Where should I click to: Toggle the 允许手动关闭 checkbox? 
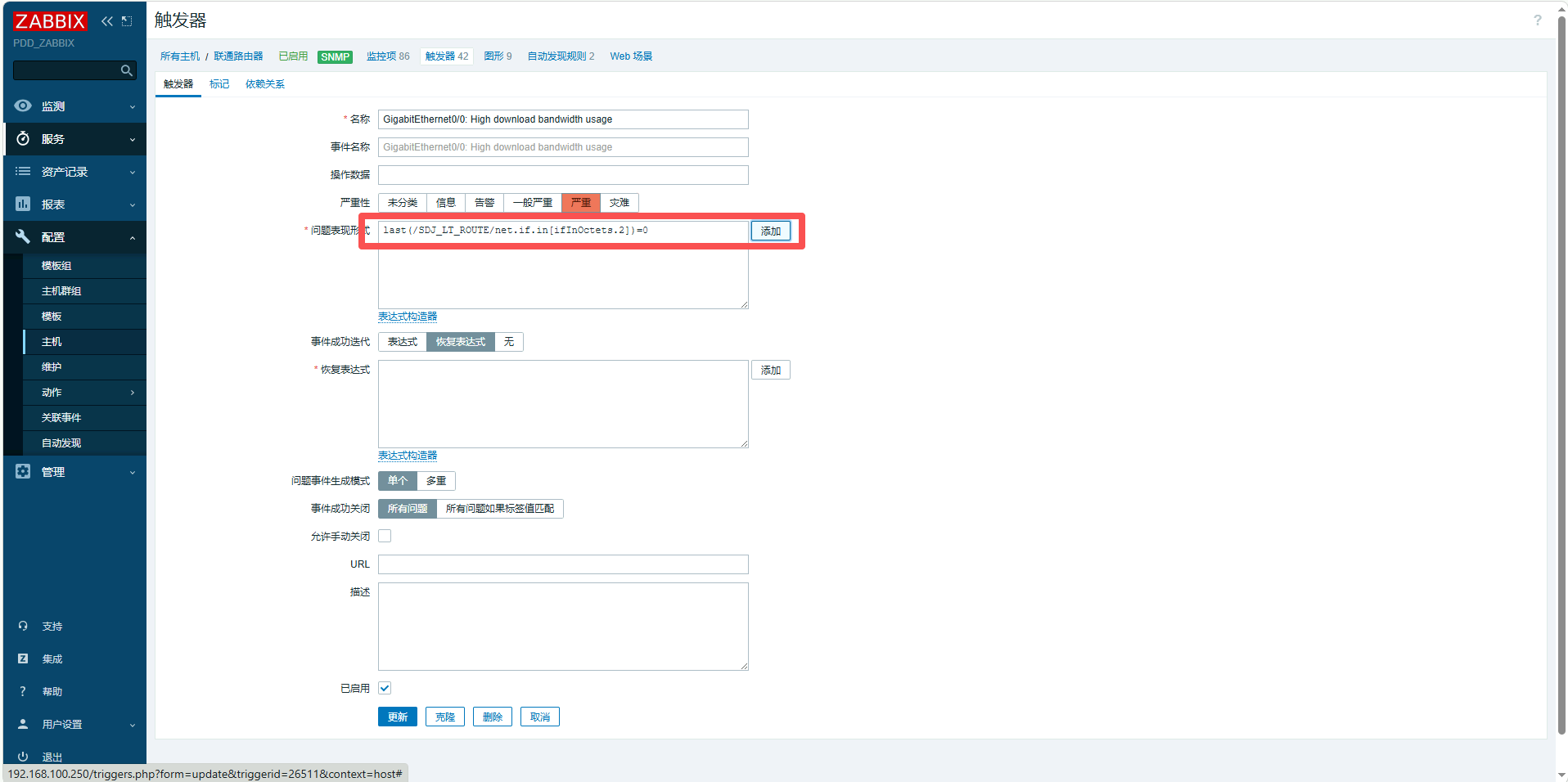(x=385, y=537)
